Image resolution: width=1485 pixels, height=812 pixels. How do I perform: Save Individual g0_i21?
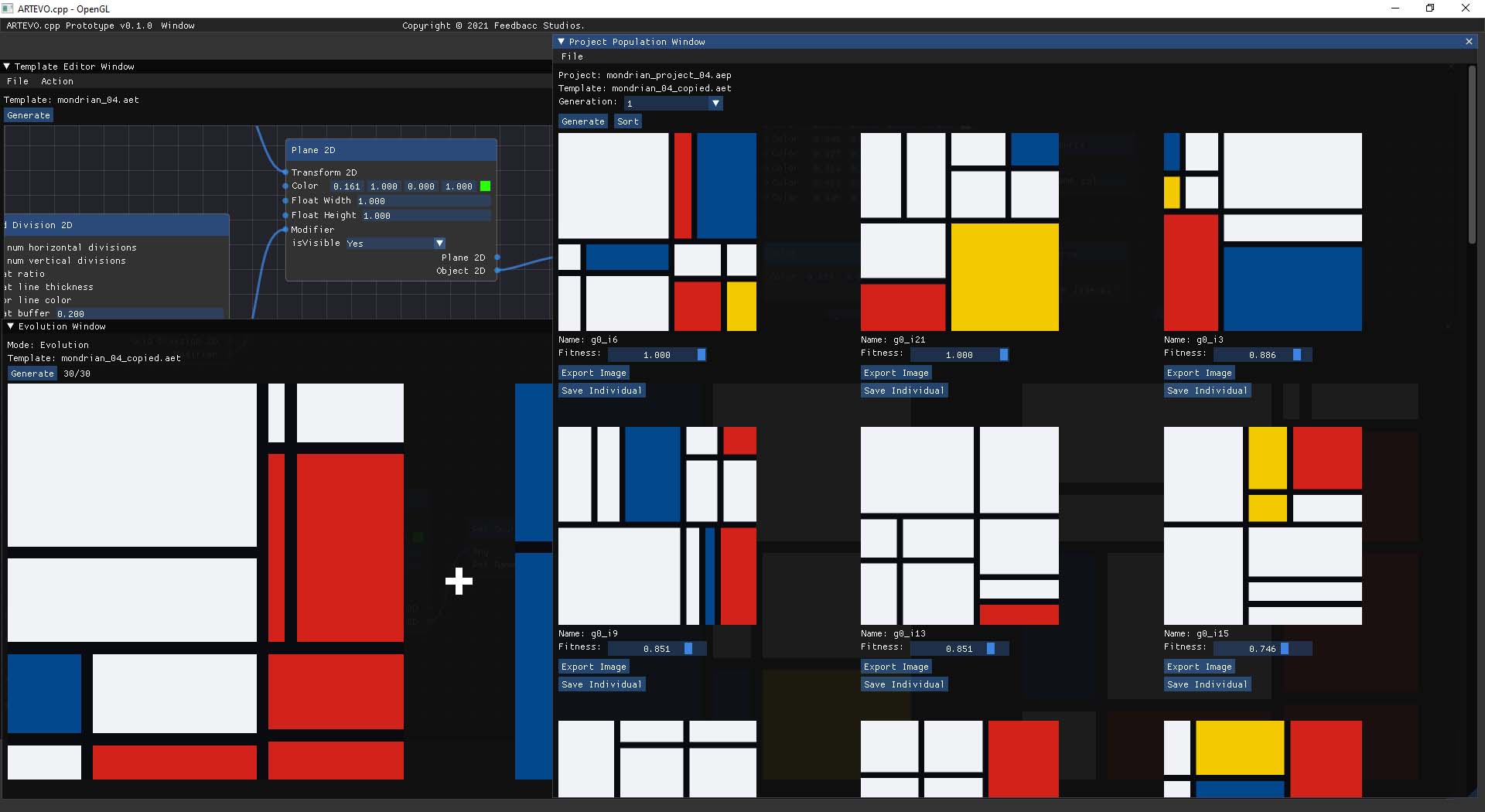(904, 391)
